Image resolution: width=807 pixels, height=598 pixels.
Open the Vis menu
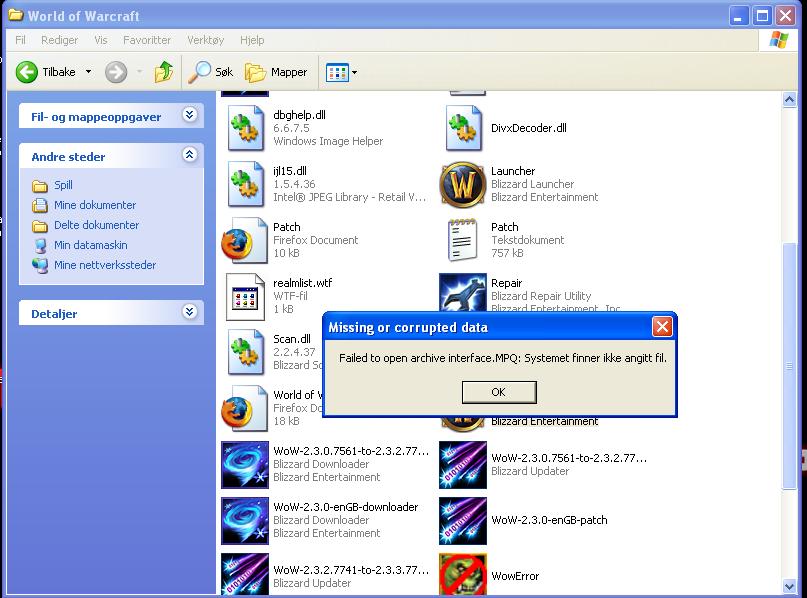coord(101,40)
